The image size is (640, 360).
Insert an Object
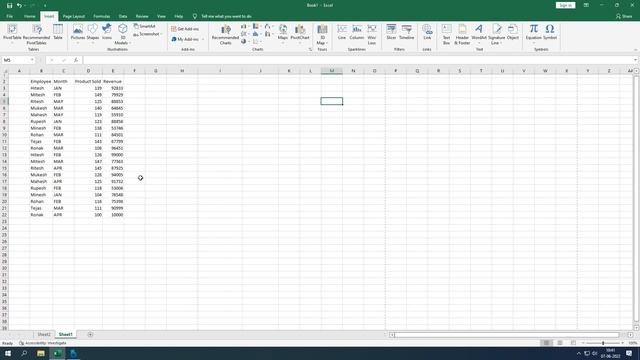tap(513, 32)
